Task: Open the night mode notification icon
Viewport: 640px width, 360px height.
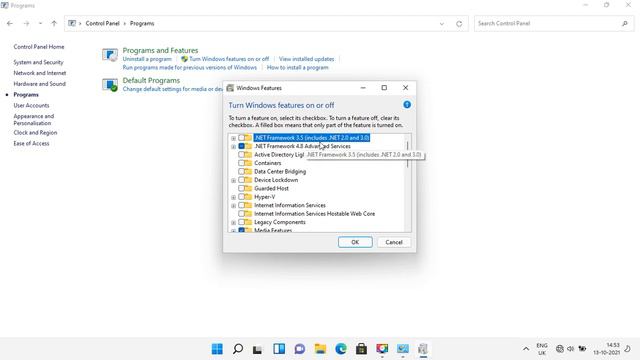Action: (x=627, y=349)
